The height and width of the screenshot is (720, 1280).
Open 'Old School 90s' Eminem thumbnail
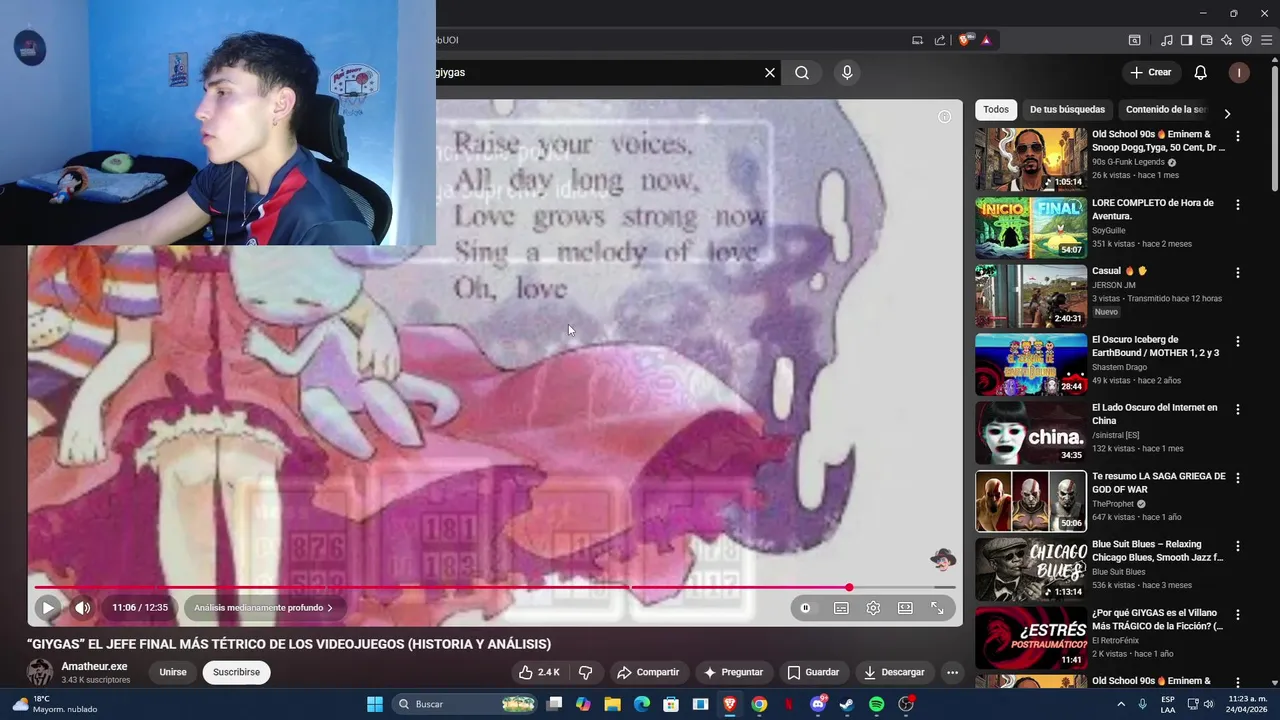(1031, 159)
